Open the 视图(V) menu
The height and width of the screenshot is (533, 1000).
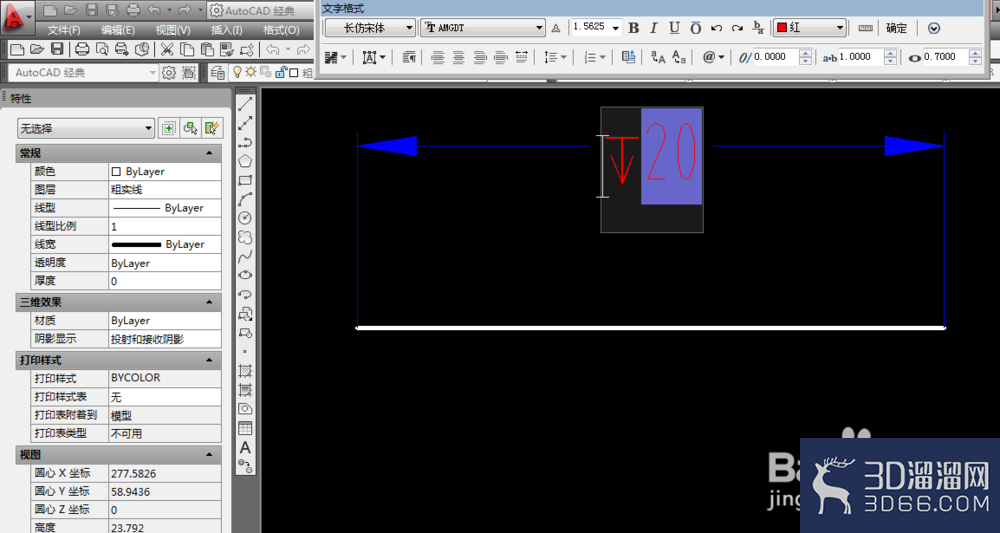pos(173,30)
